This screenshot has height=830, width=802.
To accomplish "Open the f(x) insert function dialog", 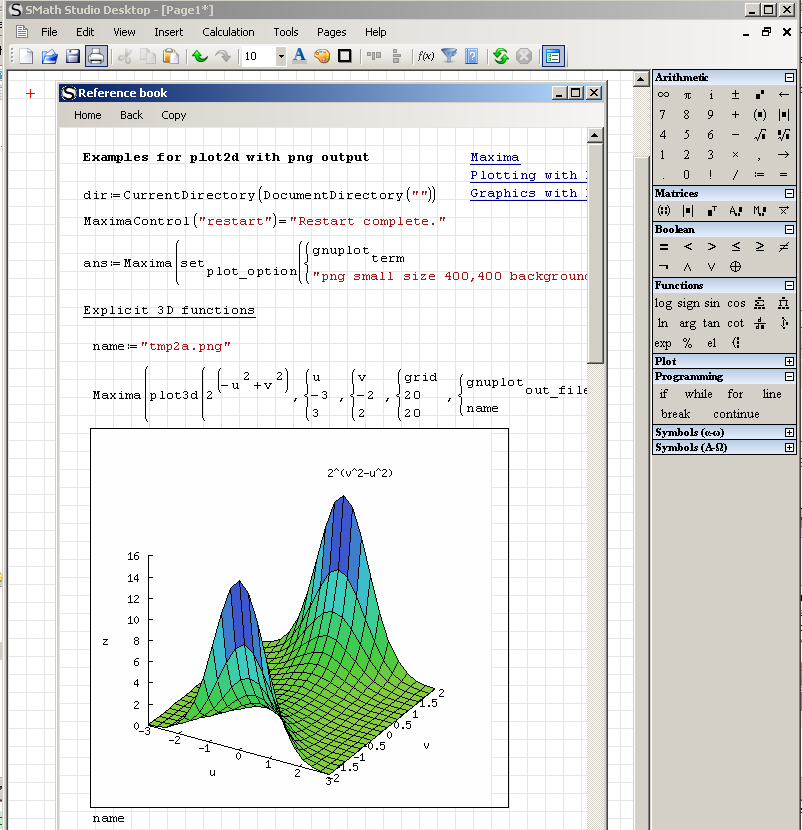I will 425,56.
